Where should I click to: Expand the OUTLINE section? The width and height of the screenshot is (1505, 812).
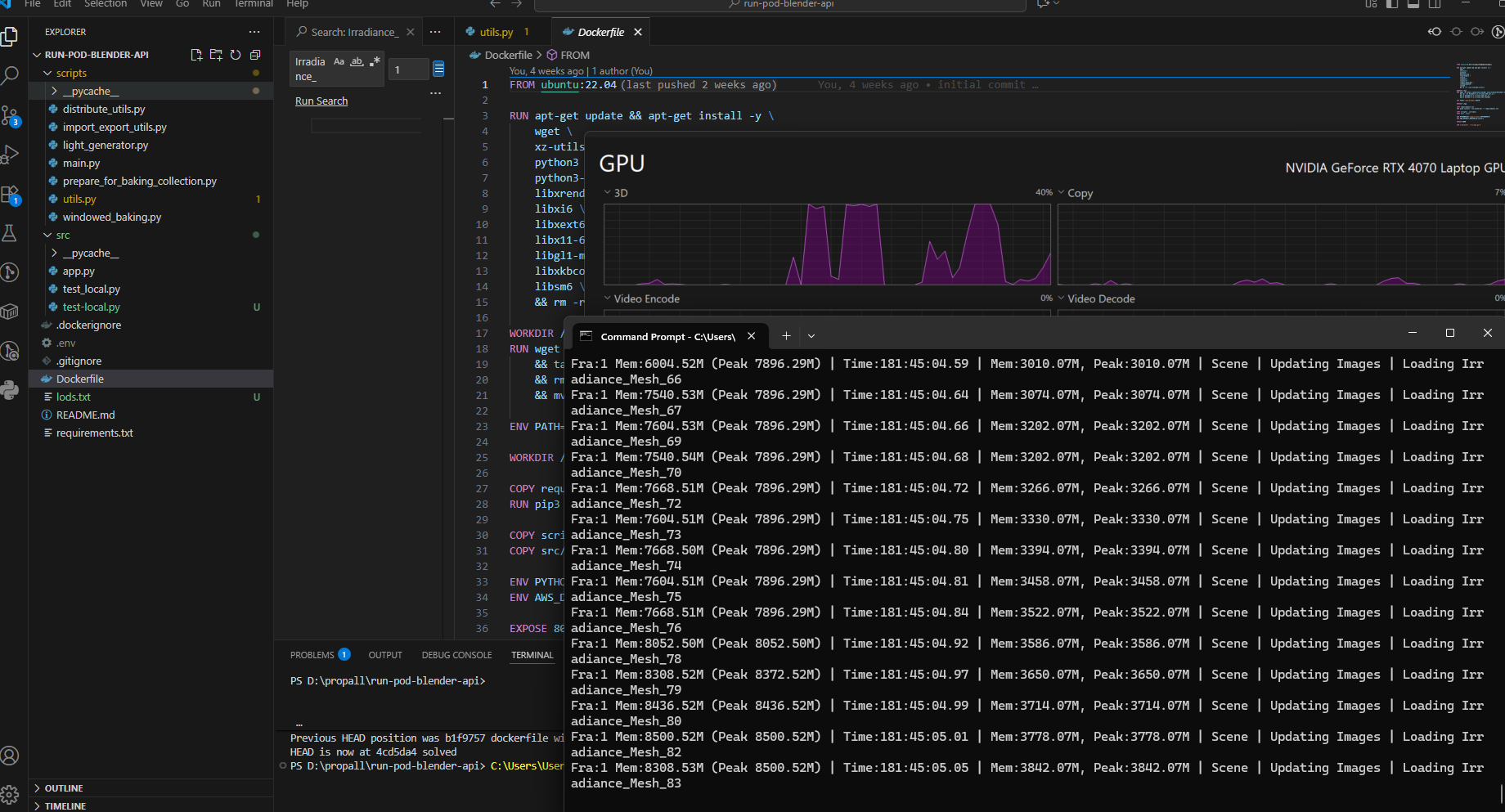[64, 788]
